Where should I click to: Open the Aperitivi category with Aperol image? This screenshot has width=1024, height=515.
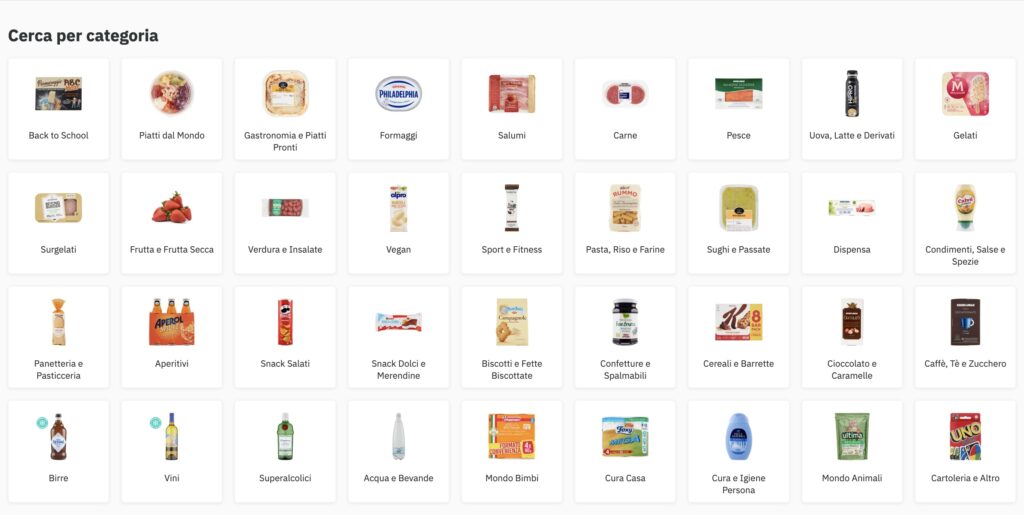tap(172, 337)
